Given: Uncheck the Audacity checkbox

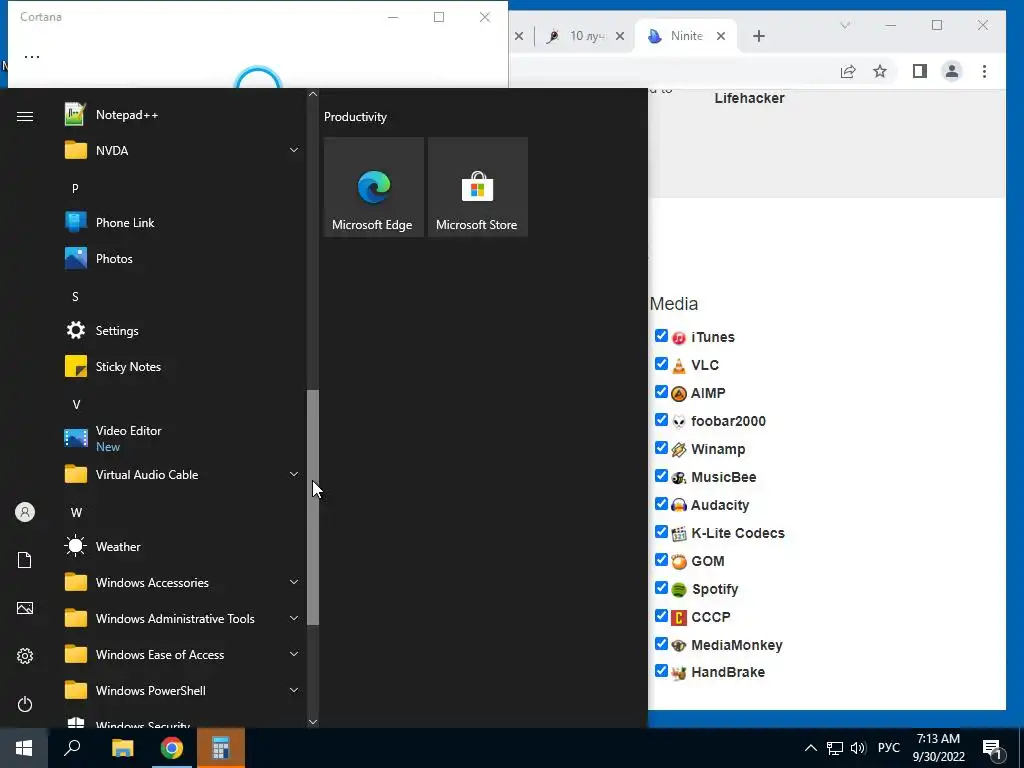Looking at the screenshot, I should pos(662,504).
